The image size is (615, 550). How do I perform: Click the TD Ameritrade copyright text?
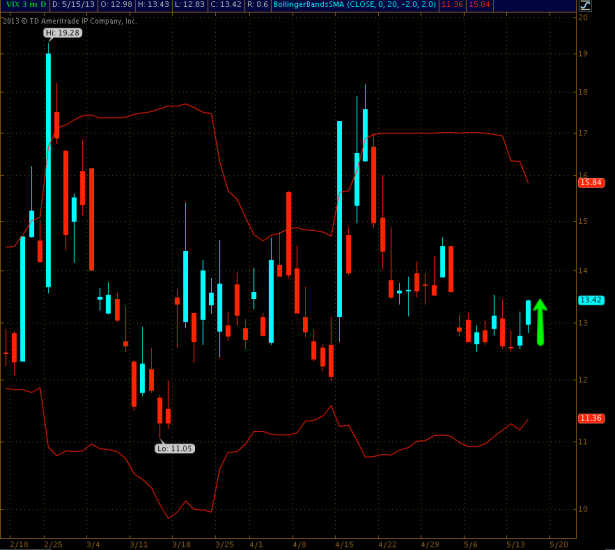coord(68,20)
